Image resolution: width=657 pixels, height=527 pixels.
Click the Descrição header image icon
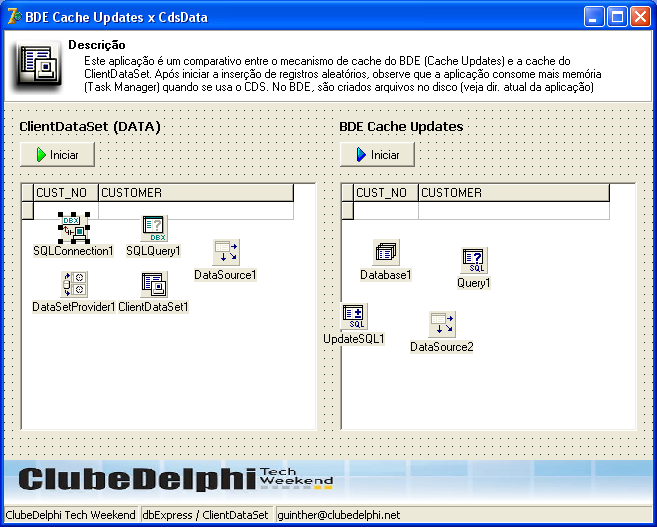tap(37, 66)
